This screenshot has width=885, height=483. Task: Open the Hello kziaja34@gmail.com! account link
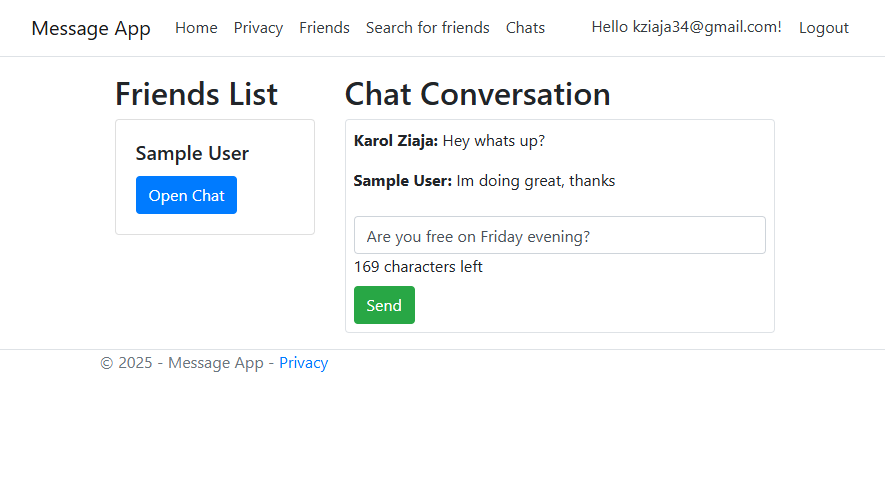tap(686, 27)
